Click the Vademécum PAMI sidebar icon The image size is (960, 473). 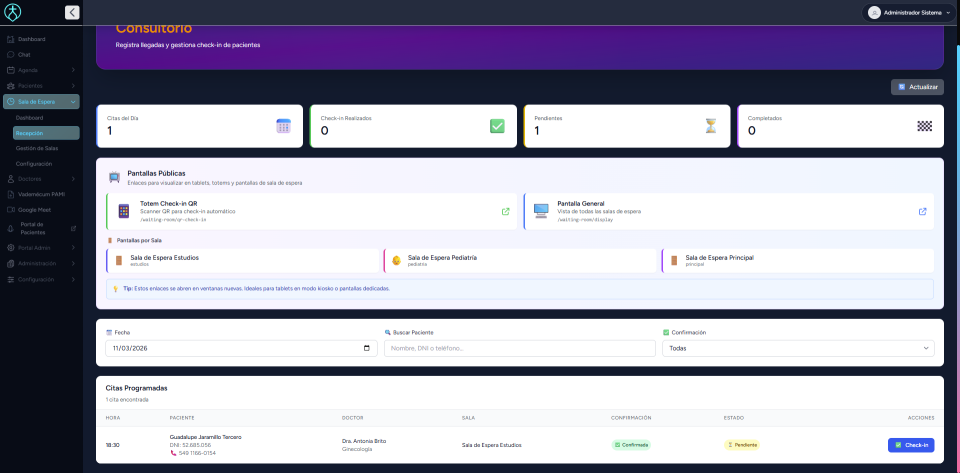[10, 194]
